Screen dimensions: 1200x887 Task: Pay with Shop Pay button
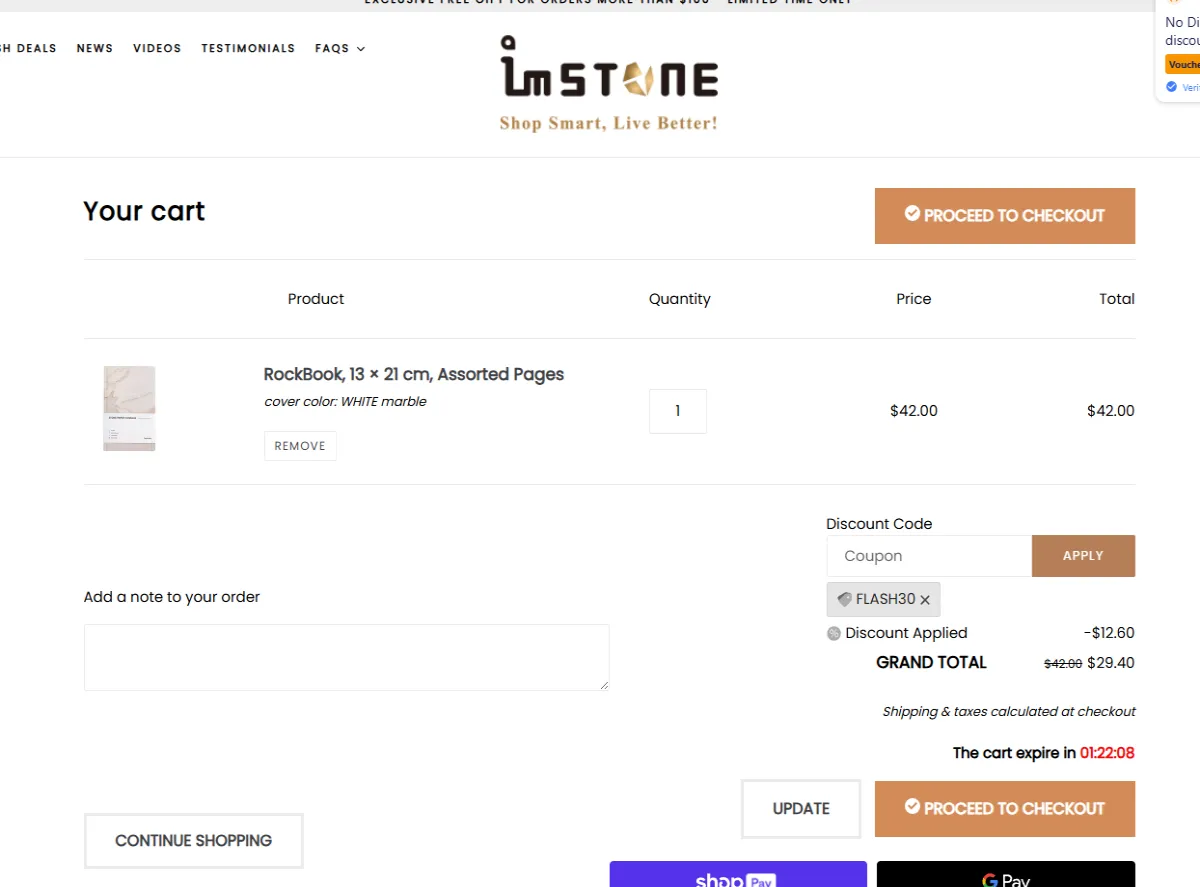click(738, 874)
